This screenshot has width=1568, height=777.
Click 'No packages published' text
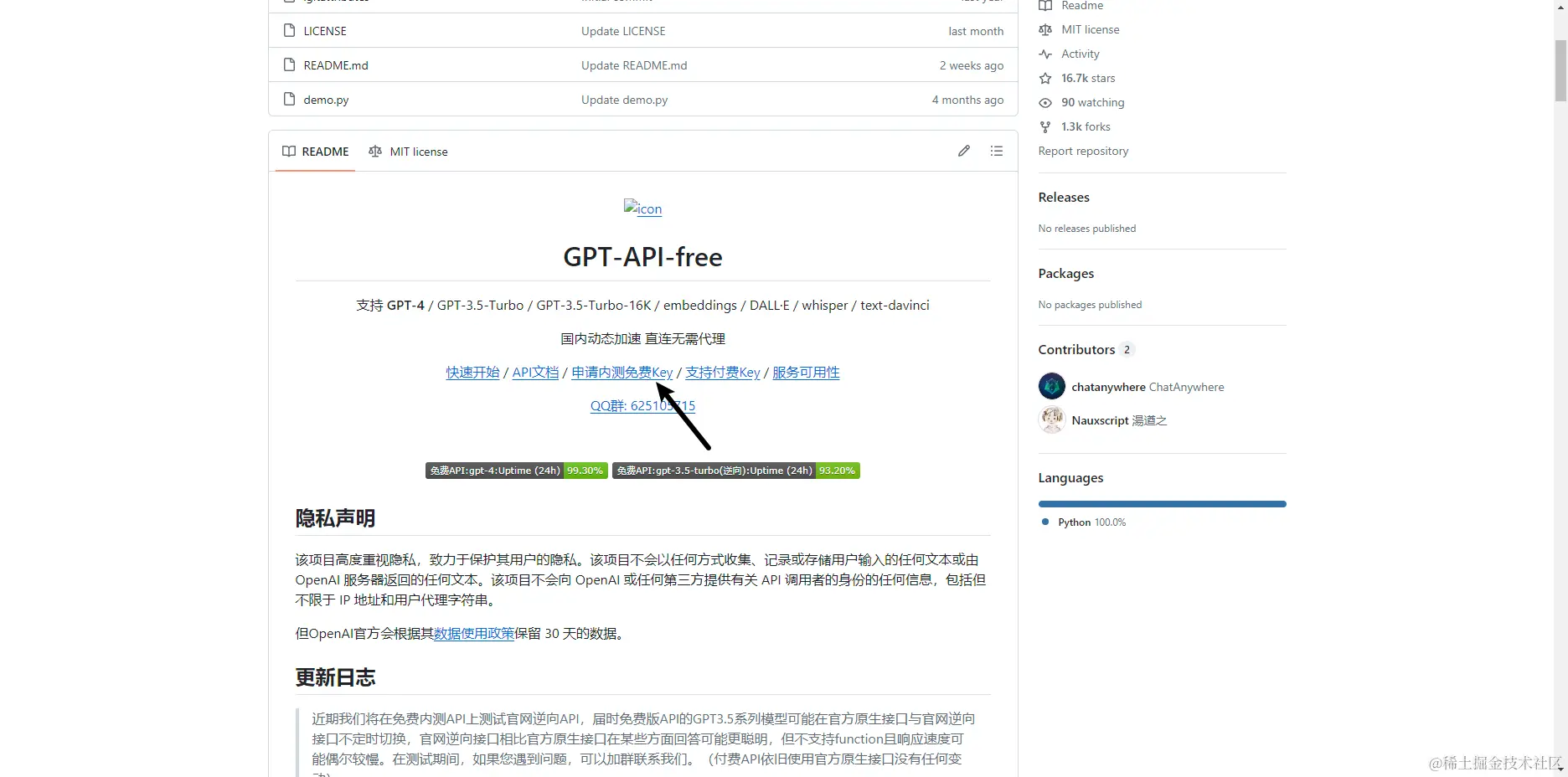coord(1090,305)
